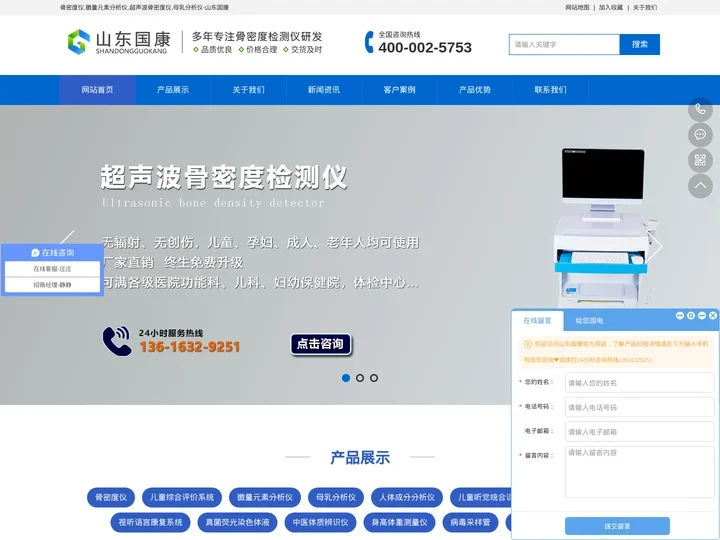
Task: Open 客户案例 nav item
Action: point(399,90)
